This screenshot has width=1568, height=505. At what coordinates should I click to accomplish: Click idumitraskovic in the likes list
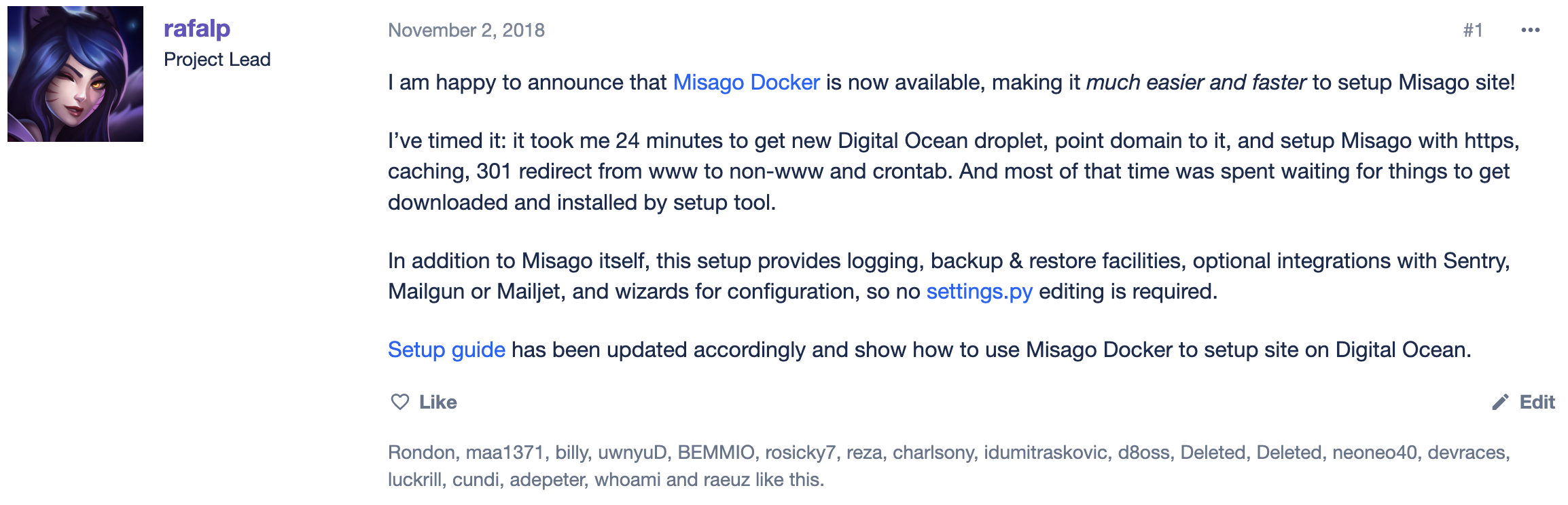click(1045, 452)
